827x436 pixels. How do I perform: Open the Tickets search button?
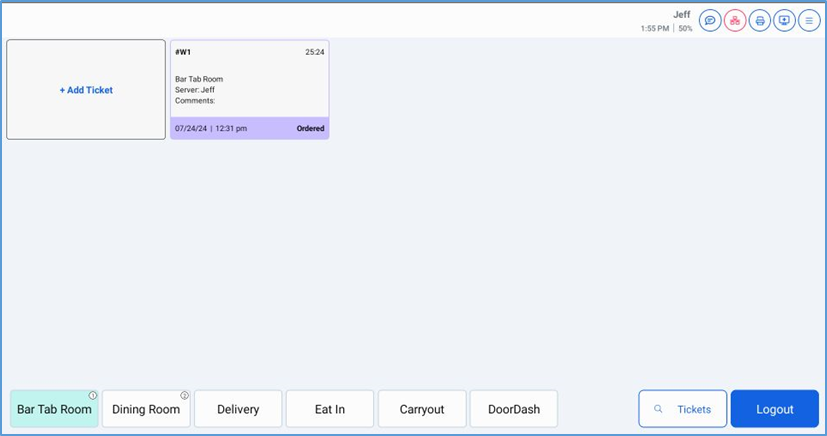point(682,409)
